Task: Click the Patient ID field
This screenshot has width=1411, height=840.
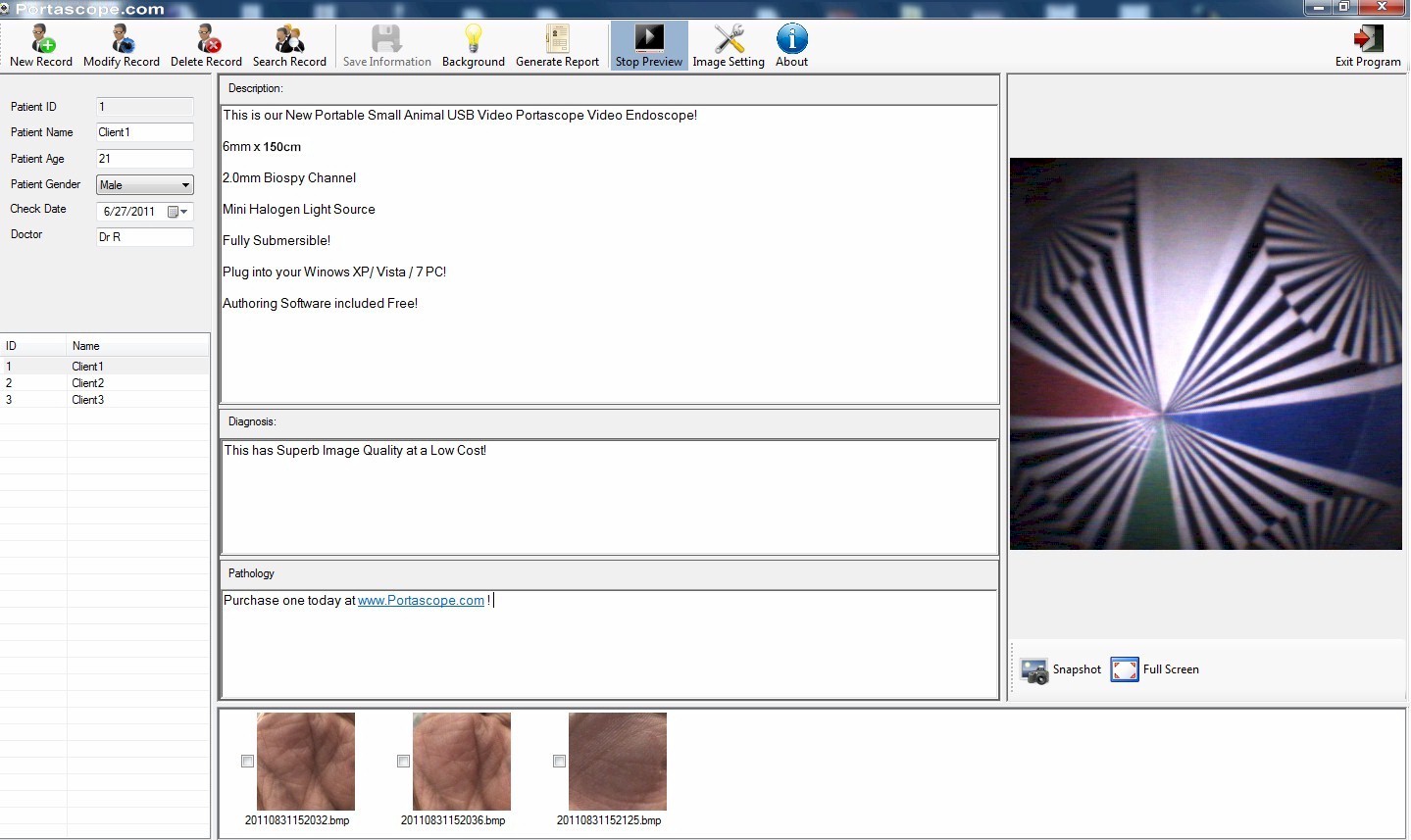Action: 145,107
